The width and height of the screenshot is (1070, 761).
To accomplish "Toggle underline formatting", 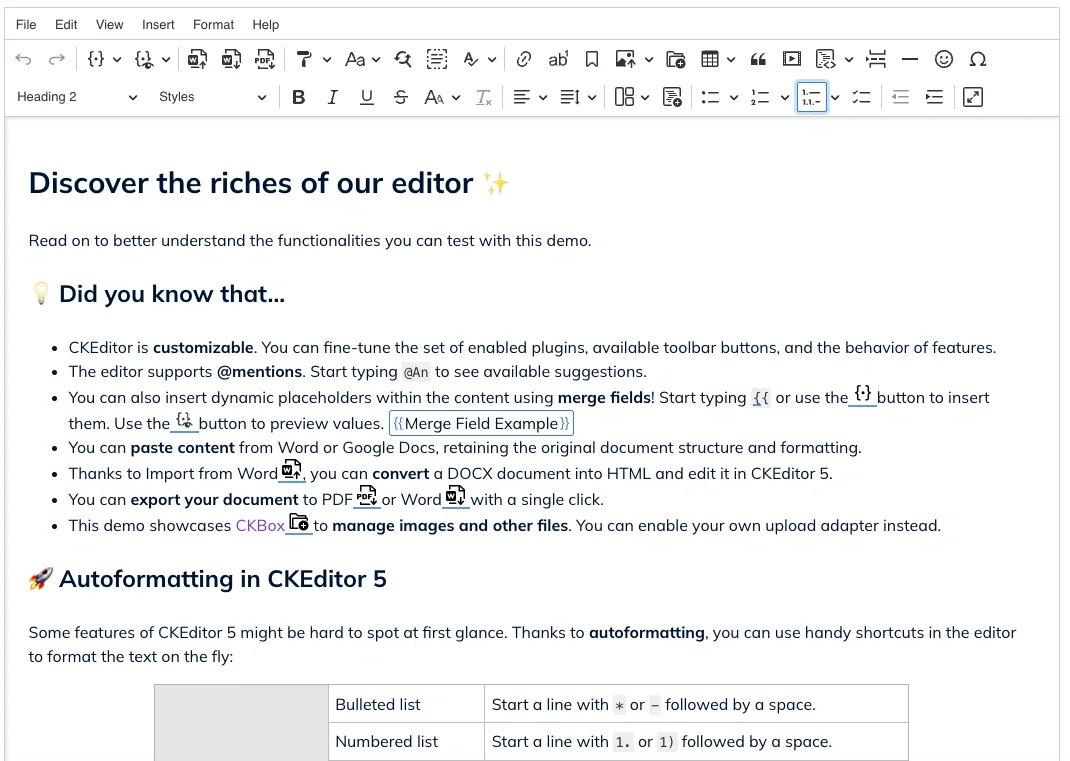I will click(367, 97).
